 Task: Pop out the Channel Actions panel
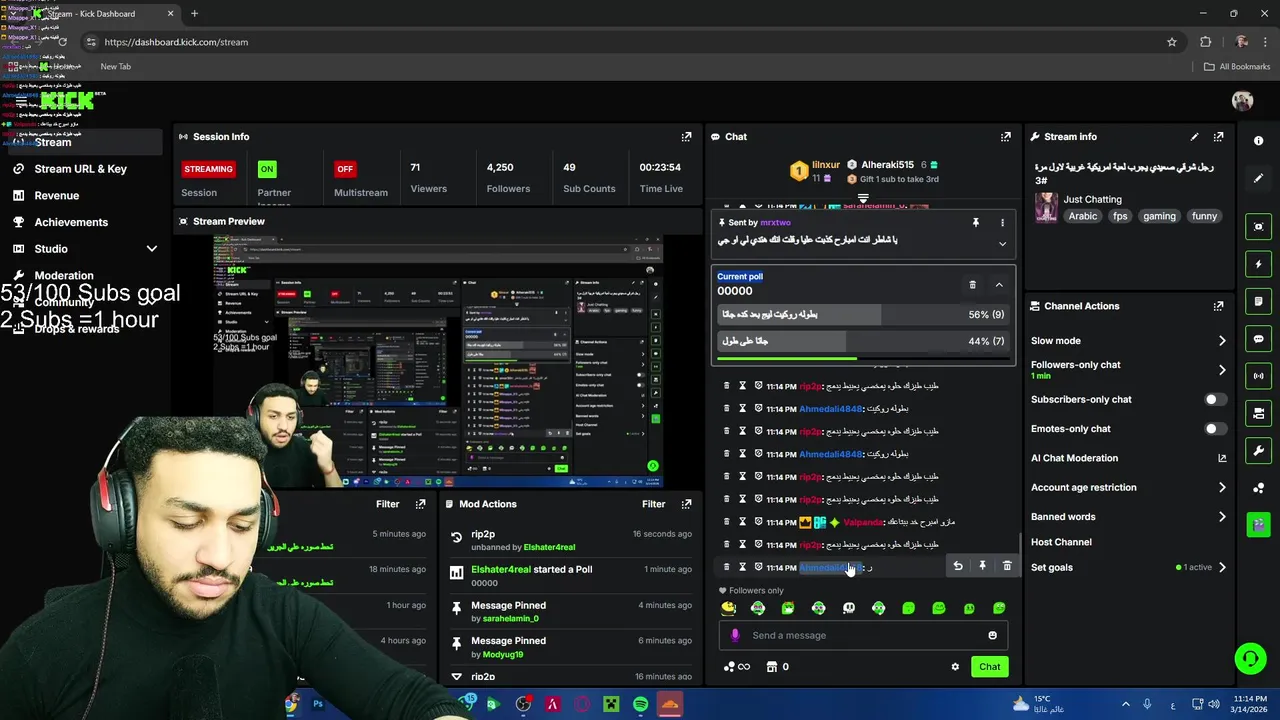click(x=1218, y=306)
